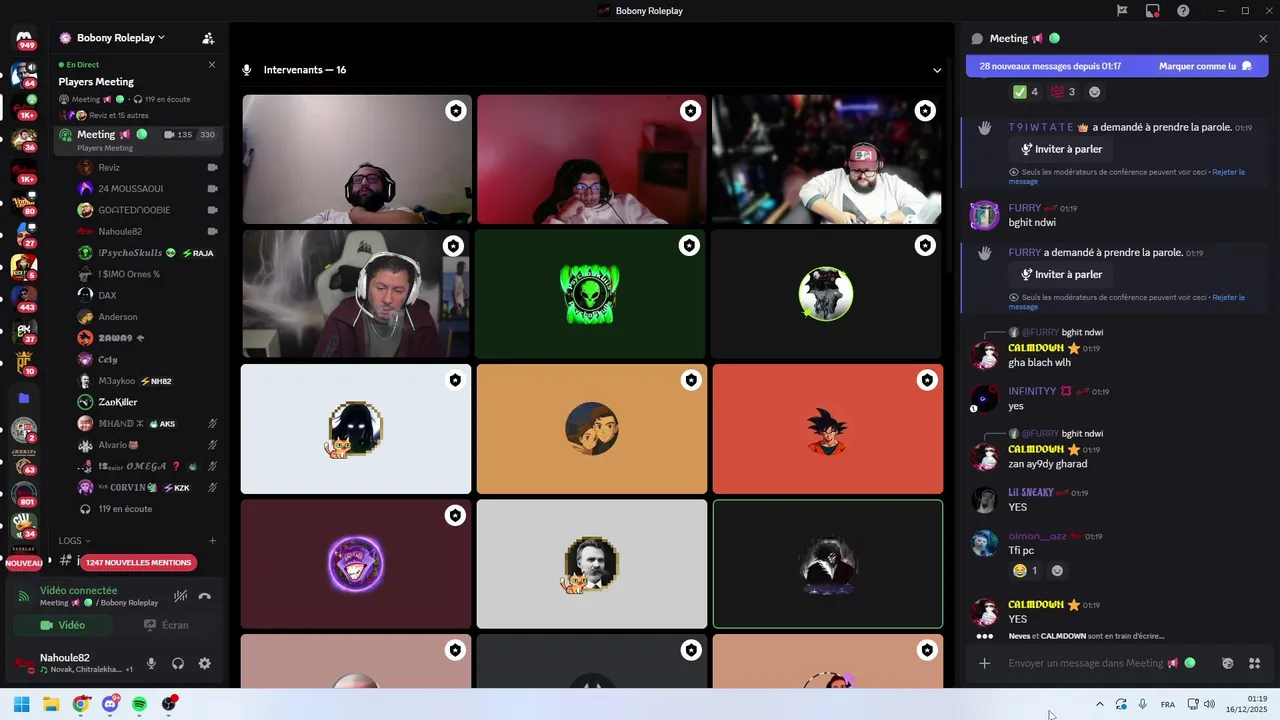1280x720 pixels.
Task: Open Discord direct messages home icon
Action: (24, 37)
